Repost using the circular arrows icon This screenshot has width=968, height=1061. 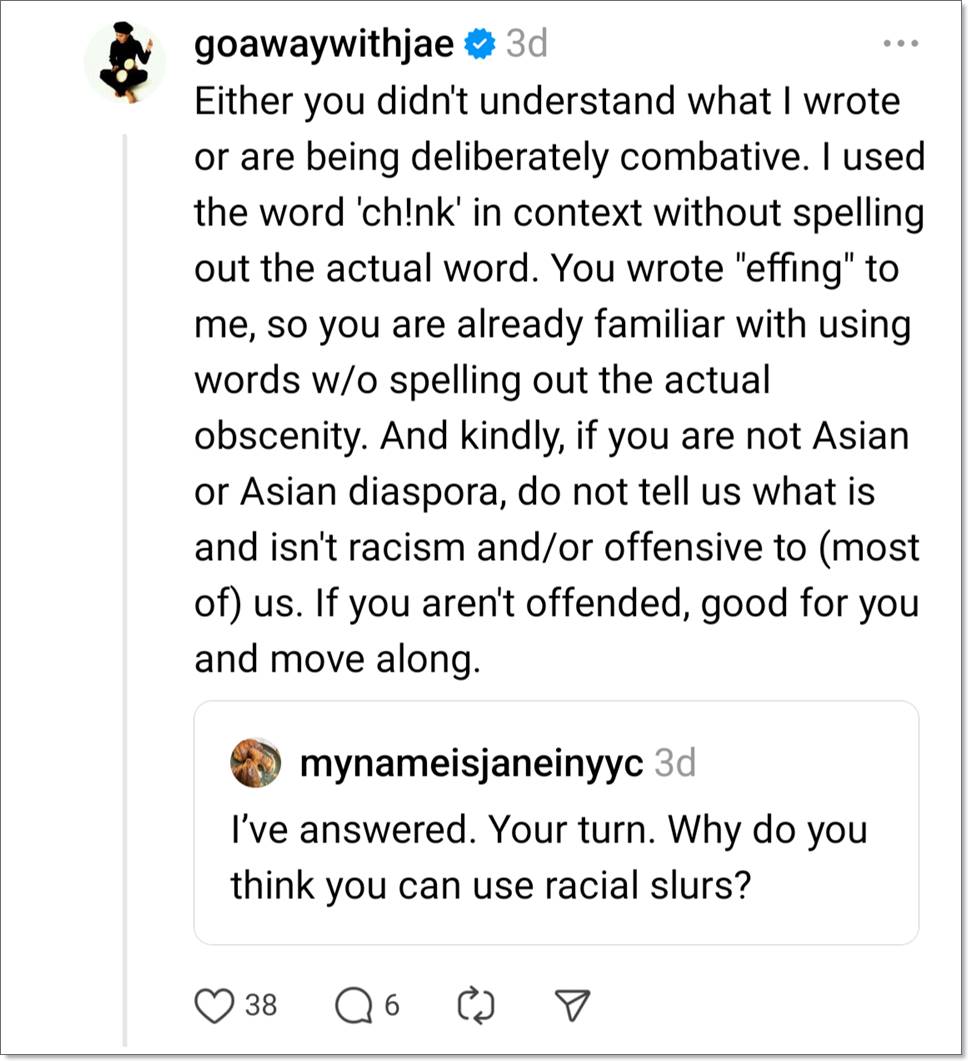click(476, 1004)
